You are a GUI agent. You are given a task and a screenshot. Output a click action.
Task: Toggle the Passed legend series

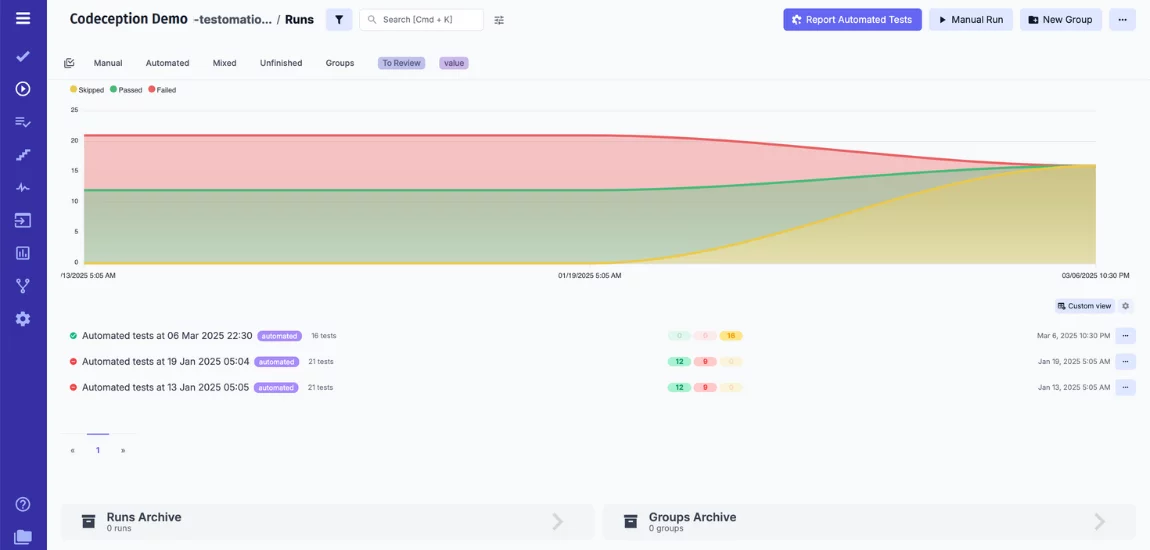(126, 90)
